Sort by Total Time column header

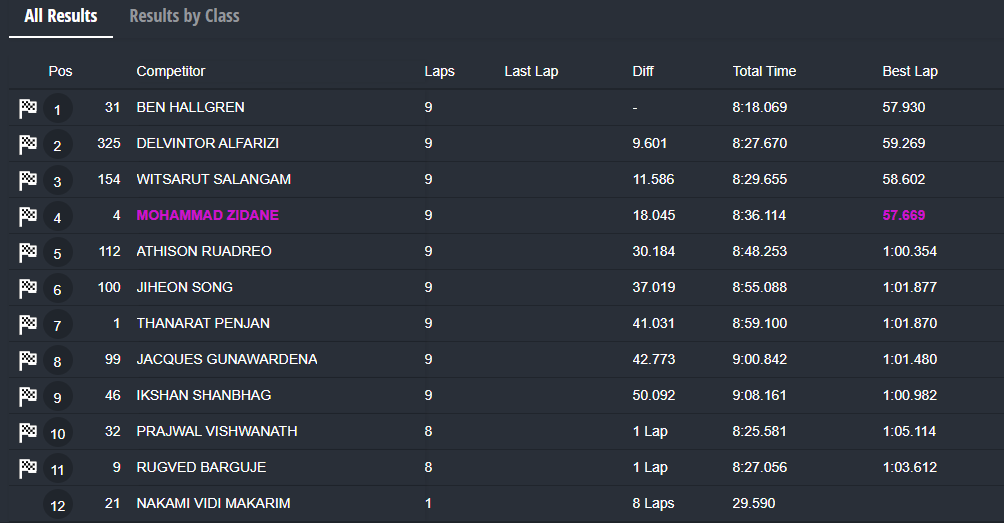coord(764,71)
